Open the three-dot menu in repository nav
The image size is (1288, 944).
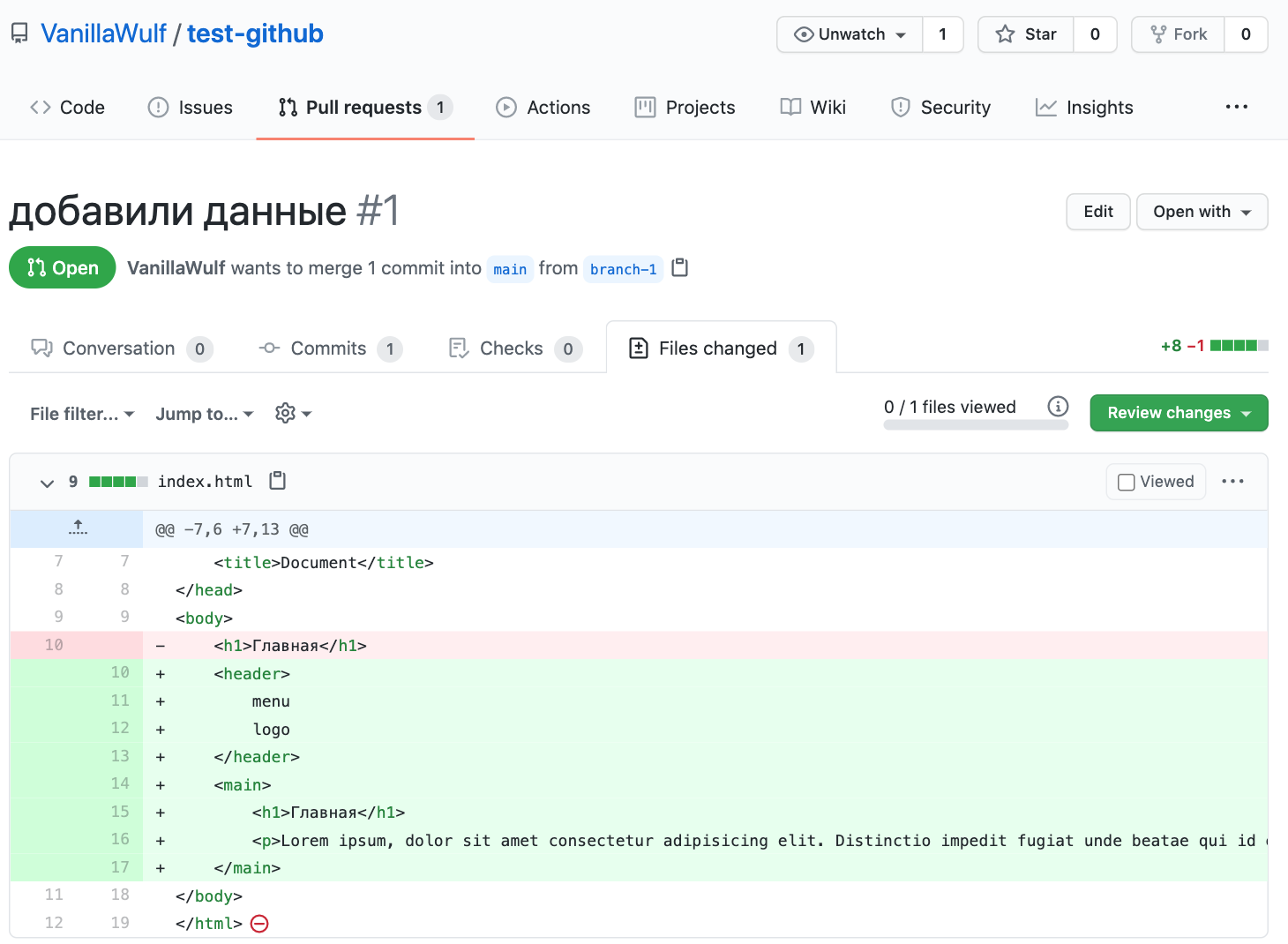pyautogui.click(x=1236, y=107)
